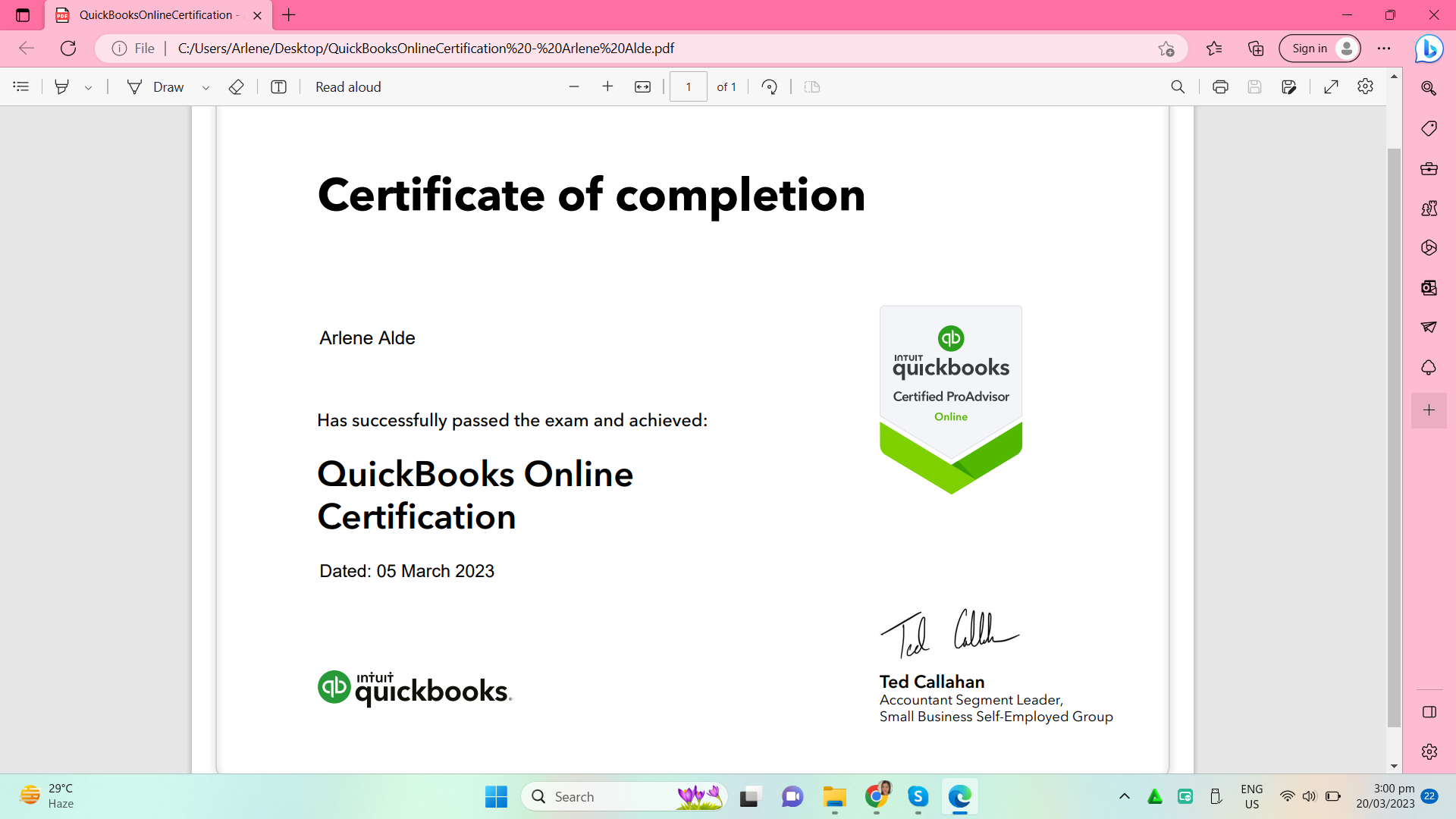The image size is (1456, 819).
Task: Go back to previous page
Action: pos(27,49)
